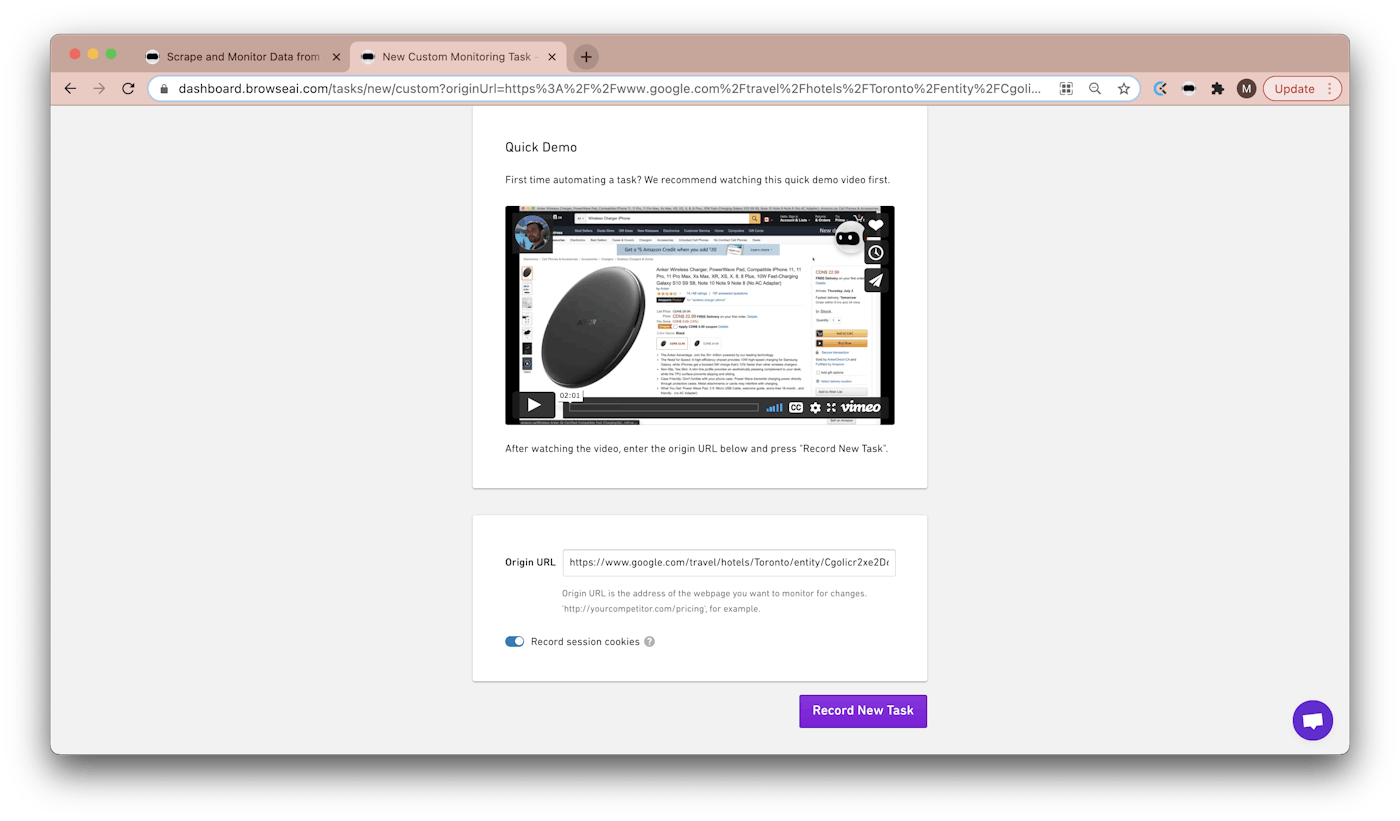Click the zoom magnifier icon in address bar
Image resolution: width=1400 pixels, height=821 pixels.
(1095, 89)
